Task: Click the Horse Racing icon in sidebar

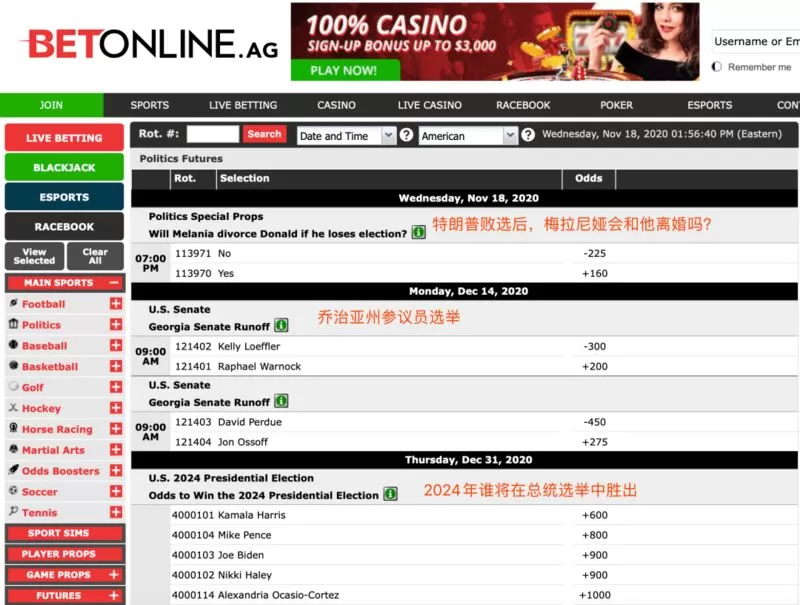Action: [x=14, y=428]
